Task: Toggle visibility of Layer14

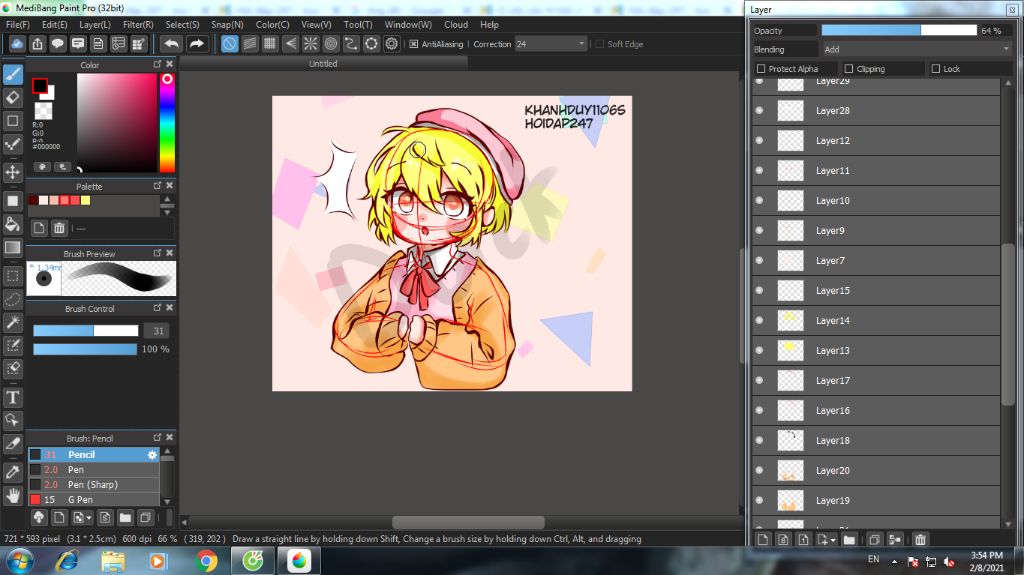Action: click(x=759, y=320)
